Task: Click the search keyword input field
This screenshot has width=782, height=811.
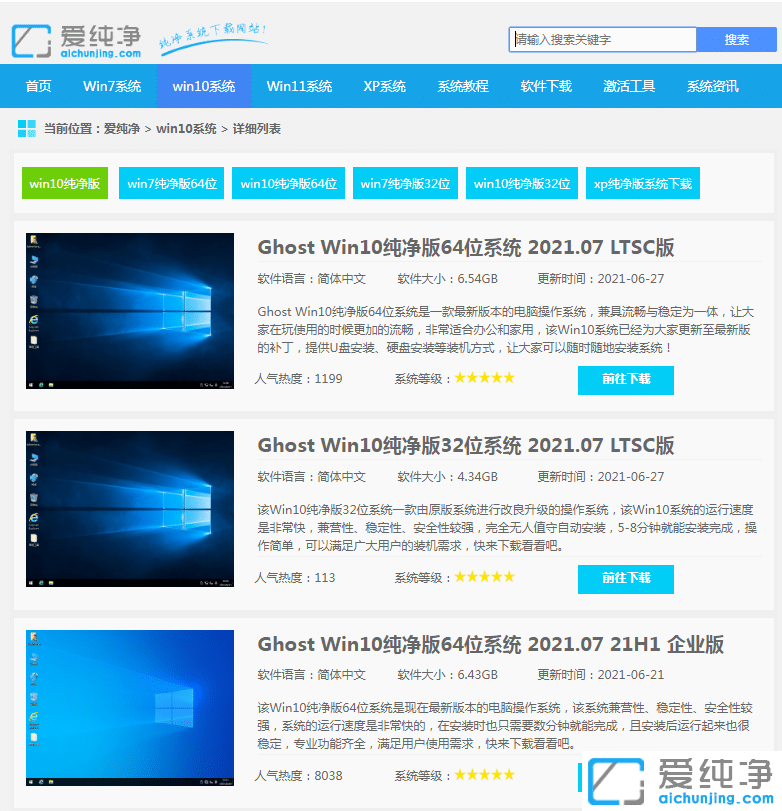Action: tap(602, 40)
